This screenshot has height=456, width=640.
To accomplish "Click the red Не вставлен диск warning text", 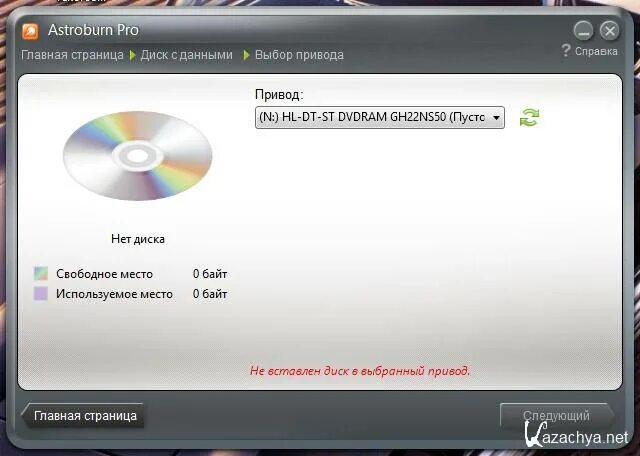I will 360,371.
